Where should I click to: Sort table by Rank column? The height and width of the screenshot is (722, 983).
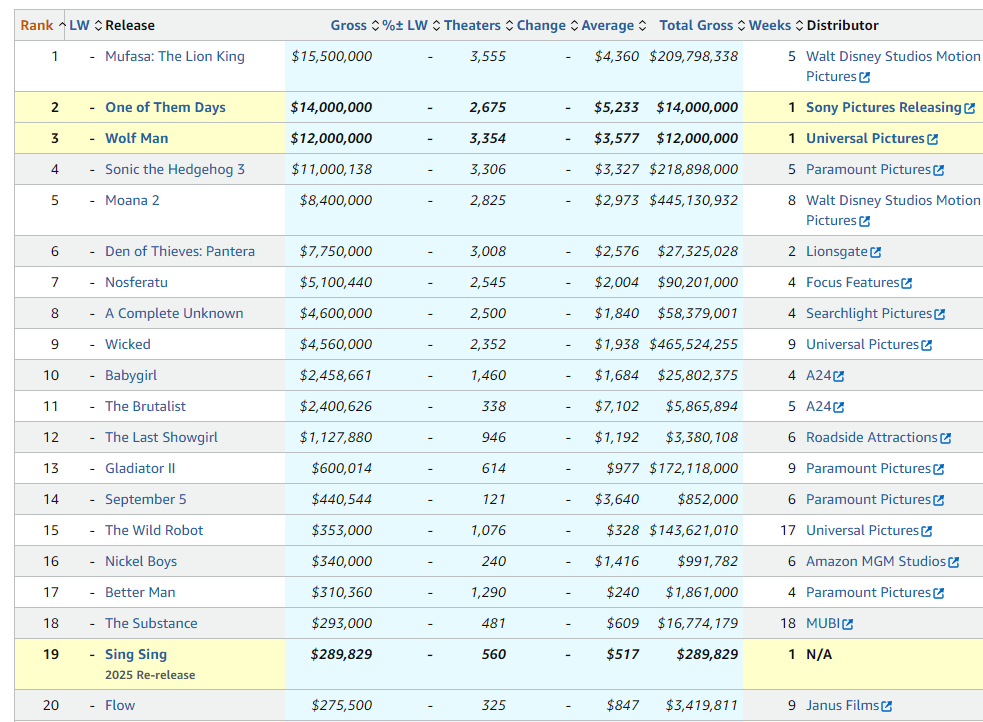[37, 25]
